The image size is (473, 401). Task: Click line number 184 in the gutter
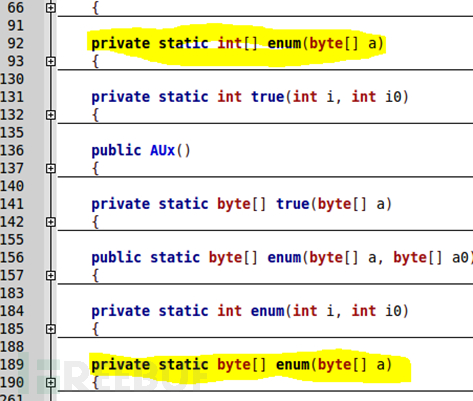click(x=12, y=311)
